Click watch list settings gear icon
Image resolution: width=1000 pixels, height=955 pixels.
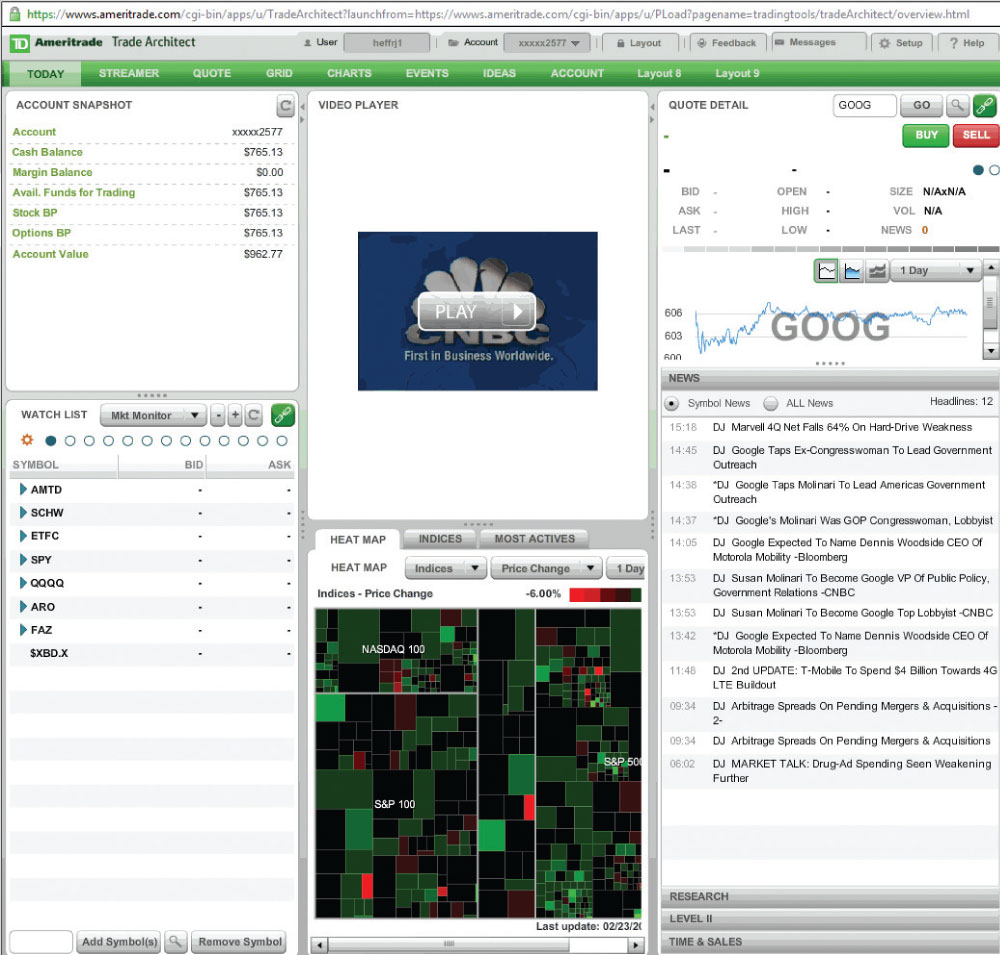(27, 440)
